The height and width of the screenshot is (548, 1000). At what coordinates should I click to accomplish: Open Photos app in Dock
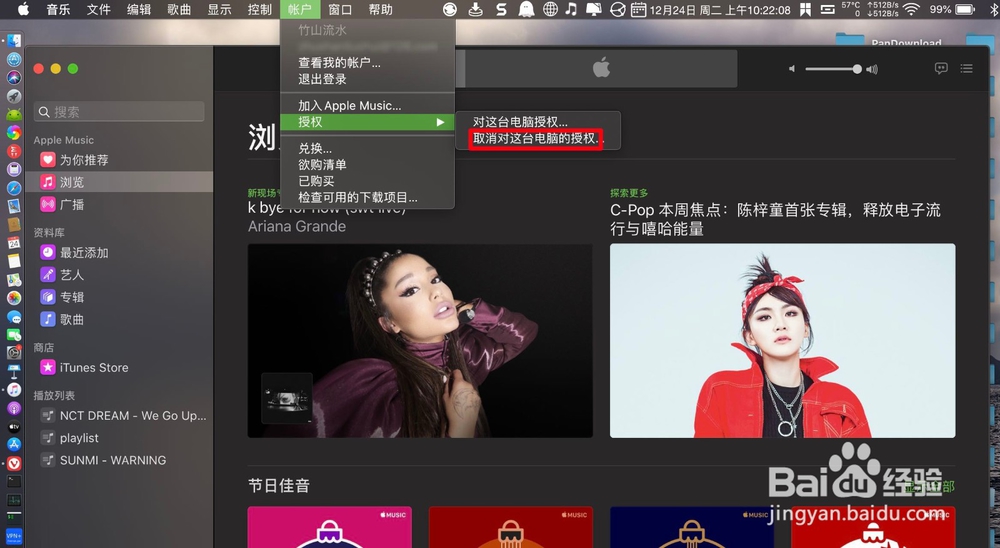click(13, 298)
